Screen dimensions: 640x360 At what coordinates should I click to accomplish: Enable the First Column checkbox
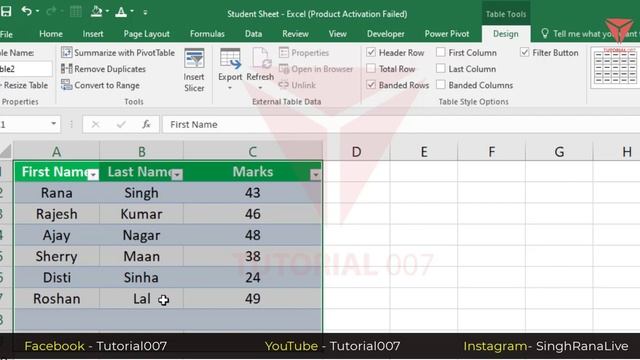(440, 52)
